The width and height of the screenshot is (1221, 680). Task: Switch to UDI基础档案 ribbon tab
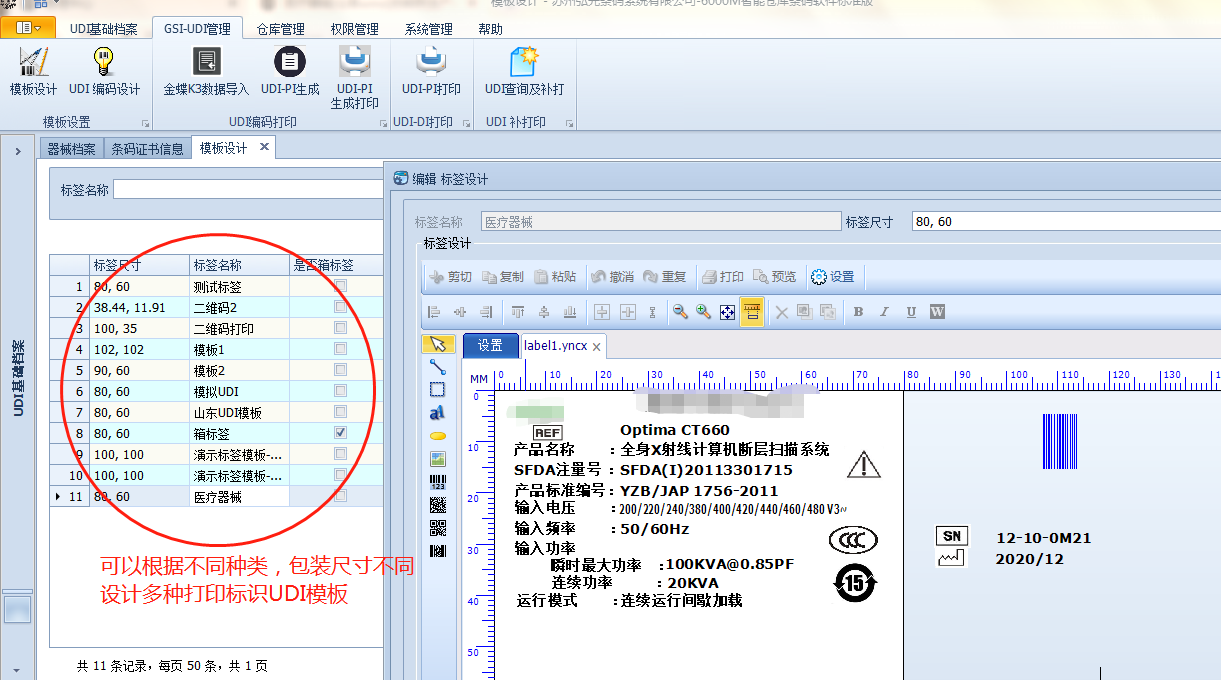pos(104,29)
